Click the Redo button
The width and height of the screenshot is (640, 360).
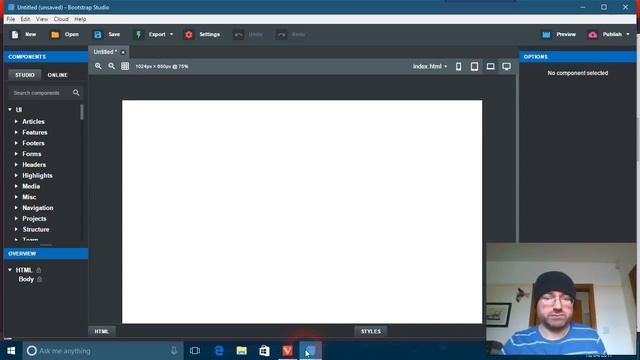pos(291,35)
